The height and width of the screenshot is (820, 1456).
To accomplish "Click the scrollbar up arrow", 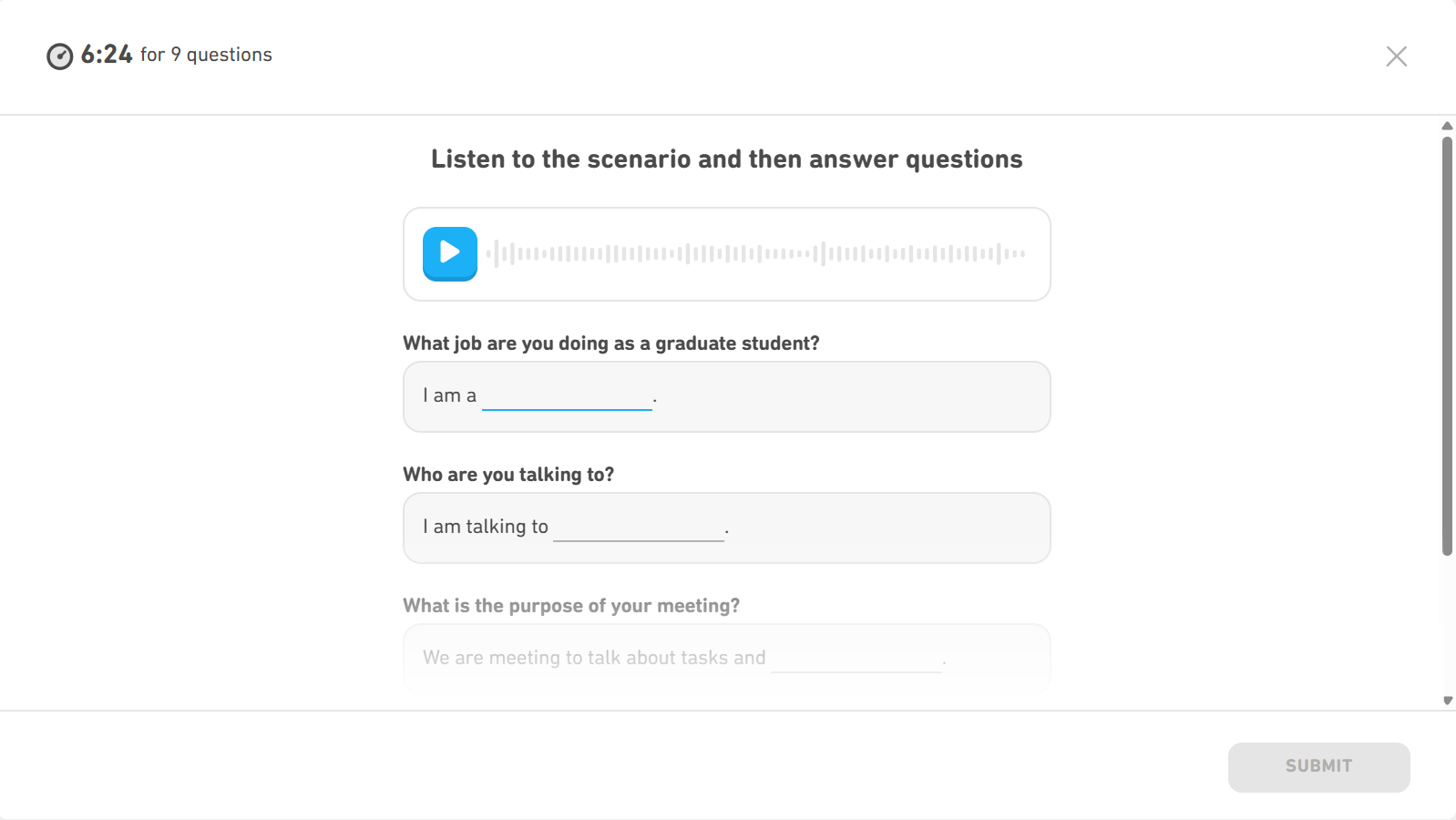I will 1448,126.
